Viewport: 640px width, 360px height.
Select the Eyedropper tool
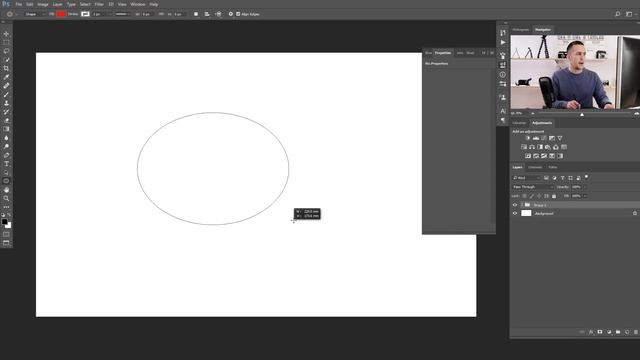[6, 77]
